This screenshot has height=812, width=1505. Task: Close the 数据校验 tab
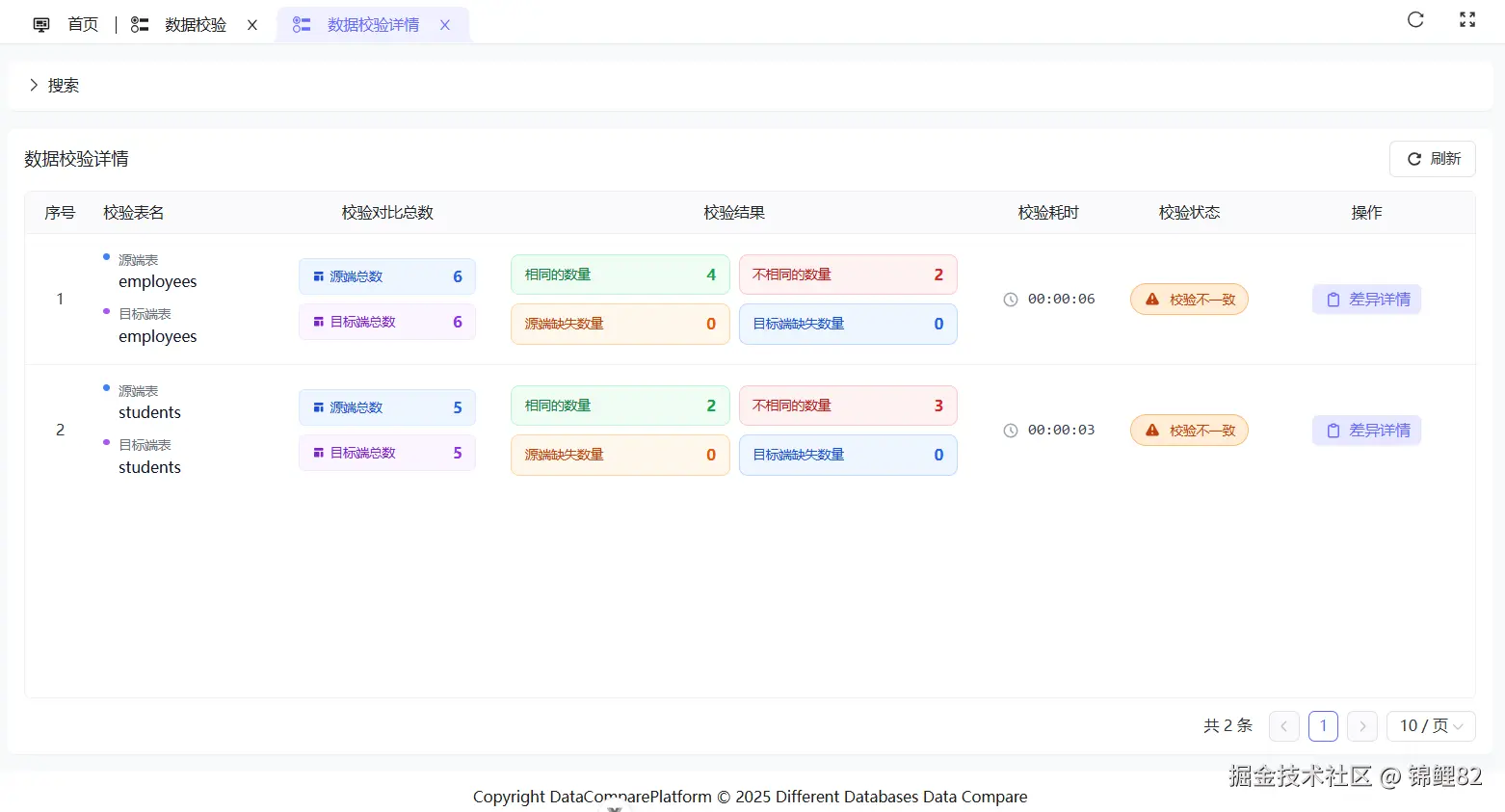click(252, 25)
